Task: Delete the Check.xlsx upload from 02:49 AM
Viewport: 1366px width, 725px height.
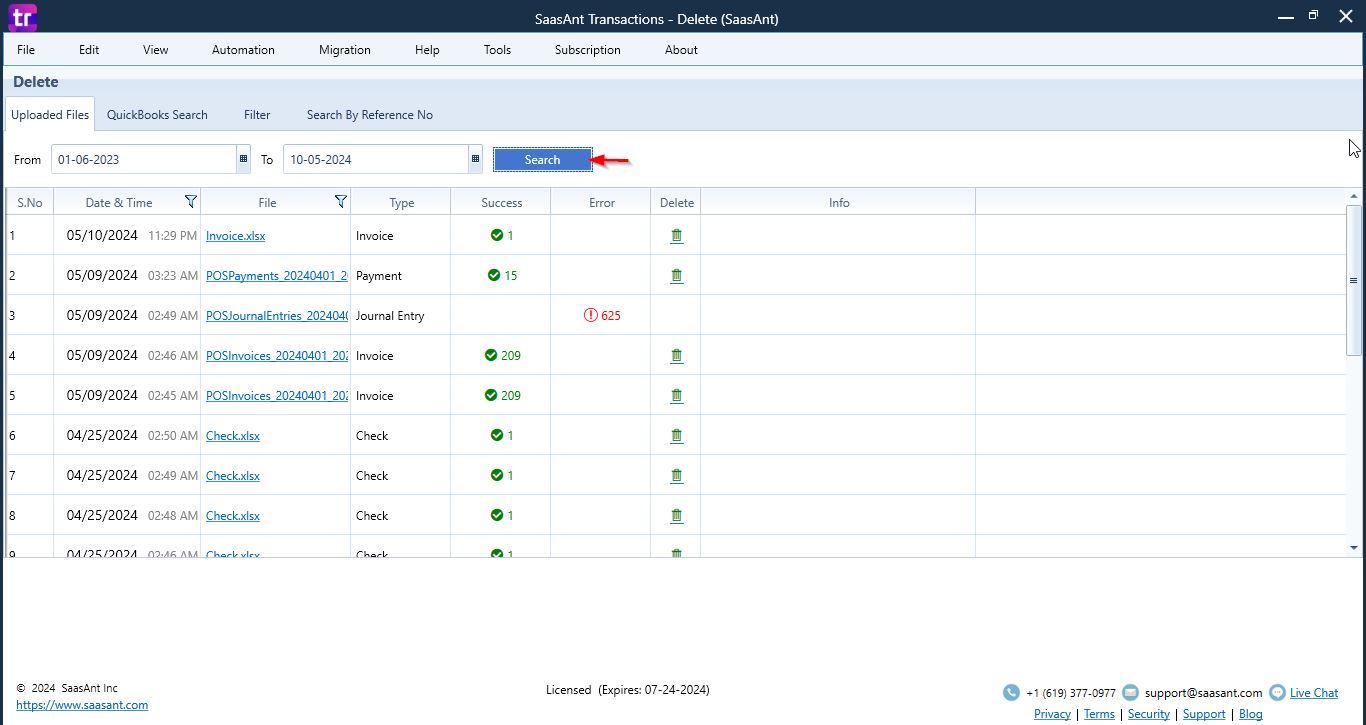Action: tap(676, 476)
